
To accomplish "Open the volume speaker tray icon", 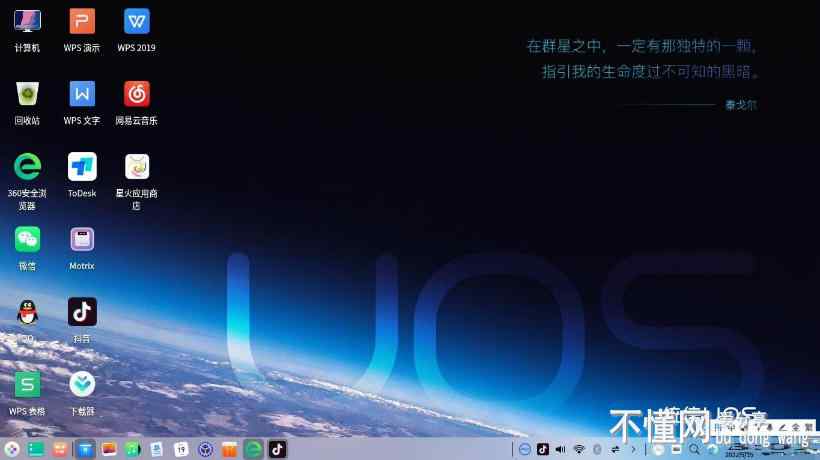I will click(561, 449).
